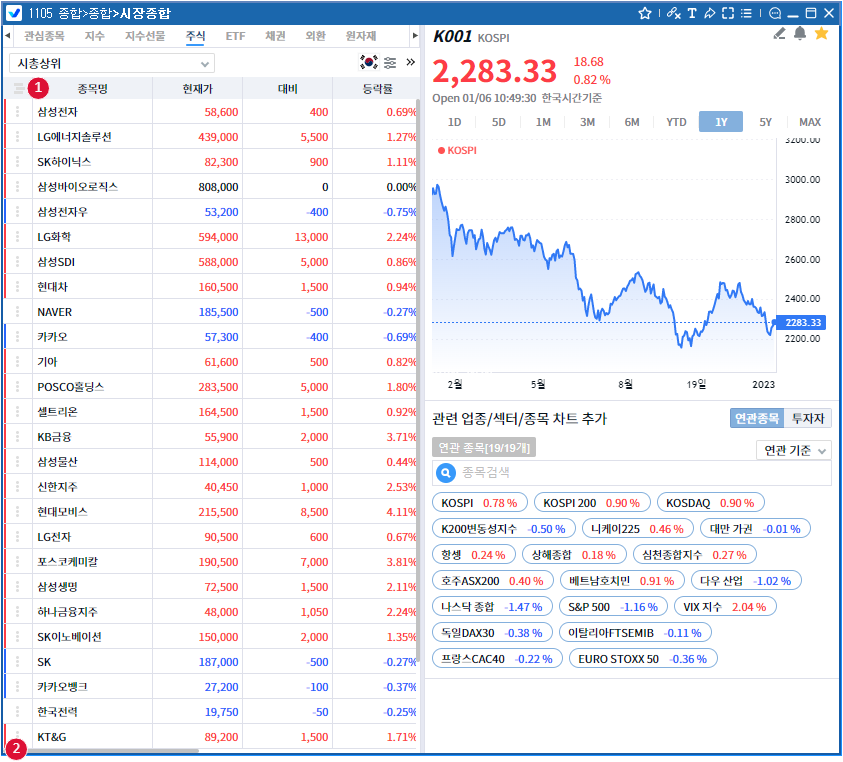Expand the double chevron next to filter icon
Image resolution: width=843 pixels, height=762 pixels.
(x=410, y=62)
